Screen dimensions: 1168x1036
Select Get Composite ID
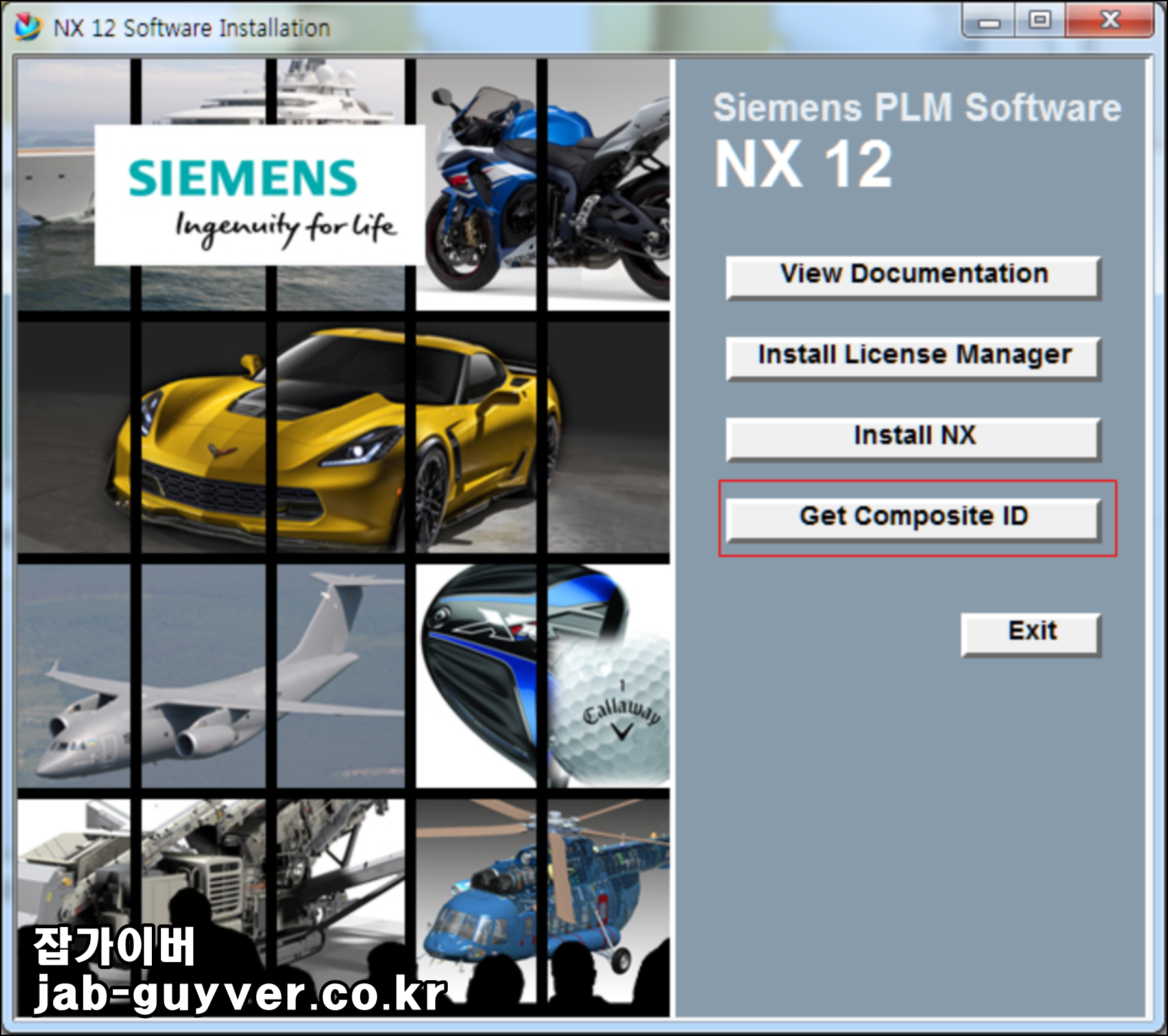[913, 519]
